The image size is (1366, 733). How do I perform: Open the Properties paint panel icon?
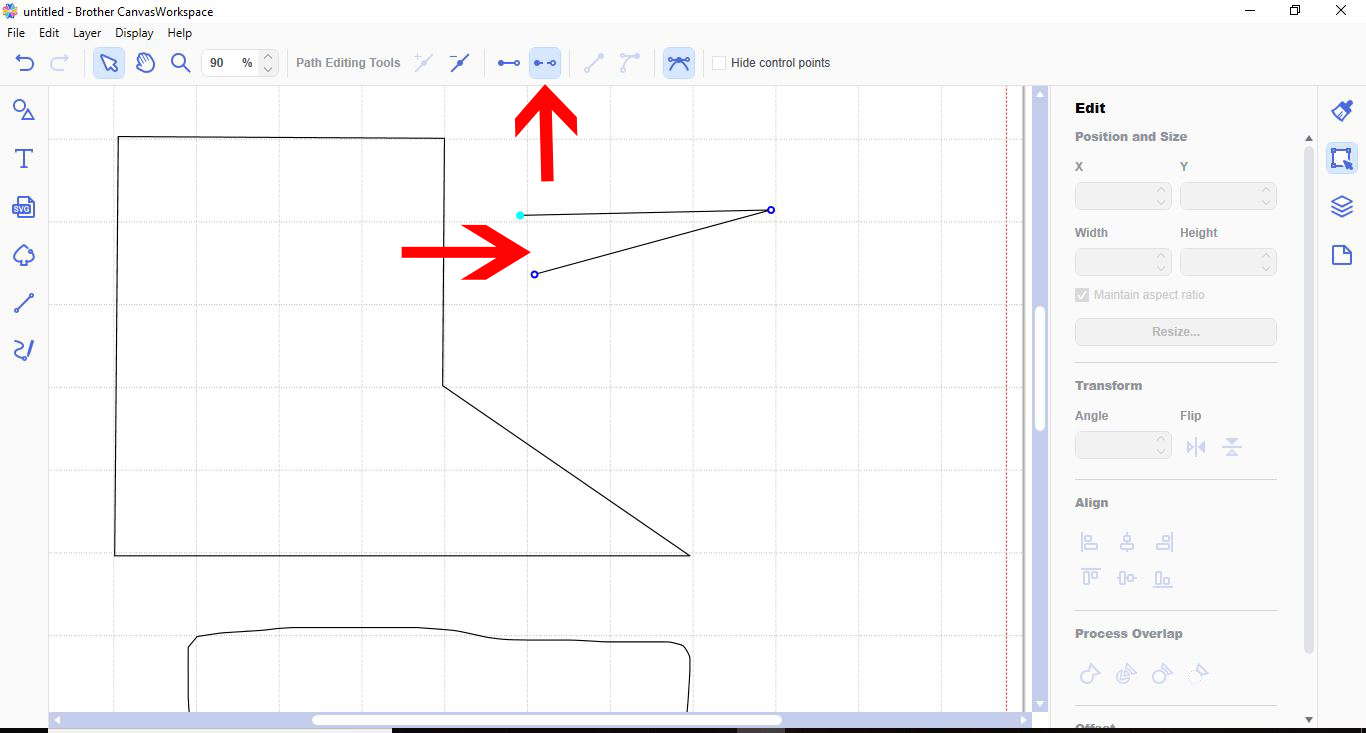point(1342,110)
